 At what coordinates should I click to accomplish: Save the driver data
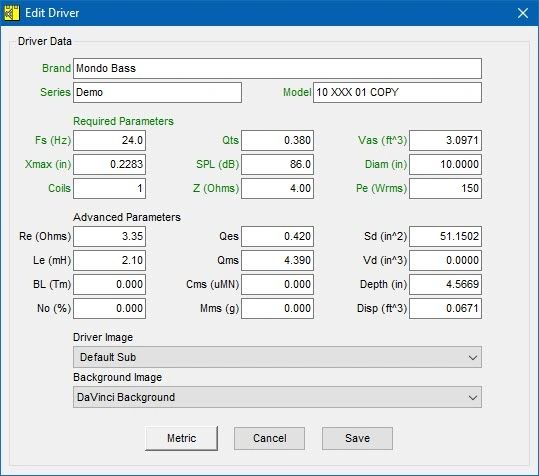click(x=357, y=438)
